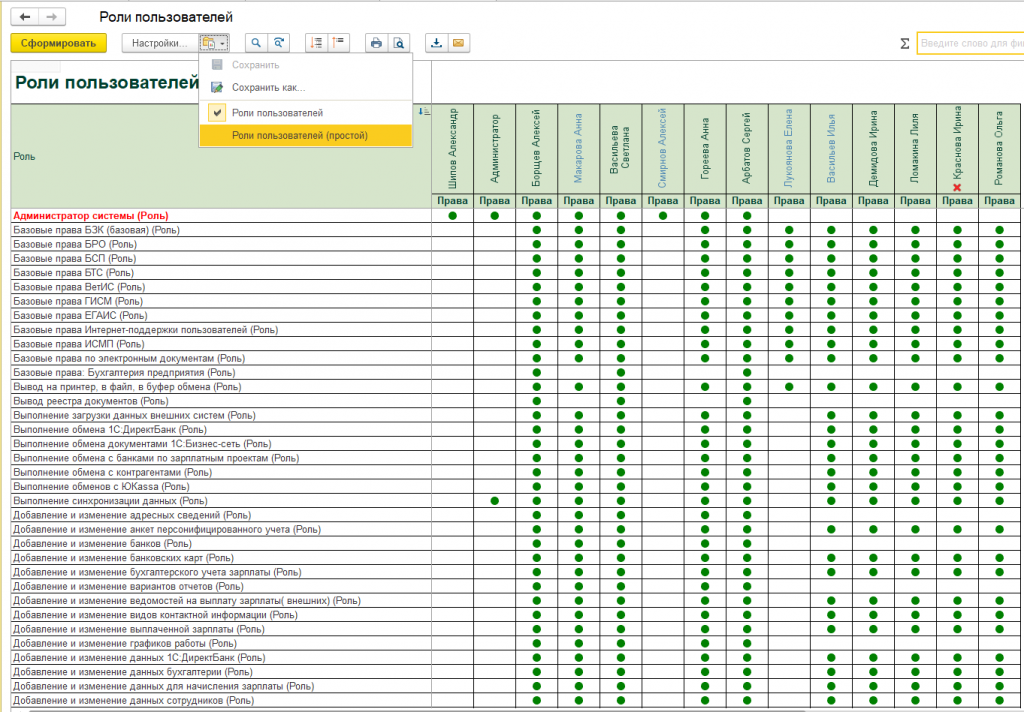Image resolution: width=1024 pixels, height=712 pixels.
Task: Open report variants dropdown button
Action: click(213, 43)
